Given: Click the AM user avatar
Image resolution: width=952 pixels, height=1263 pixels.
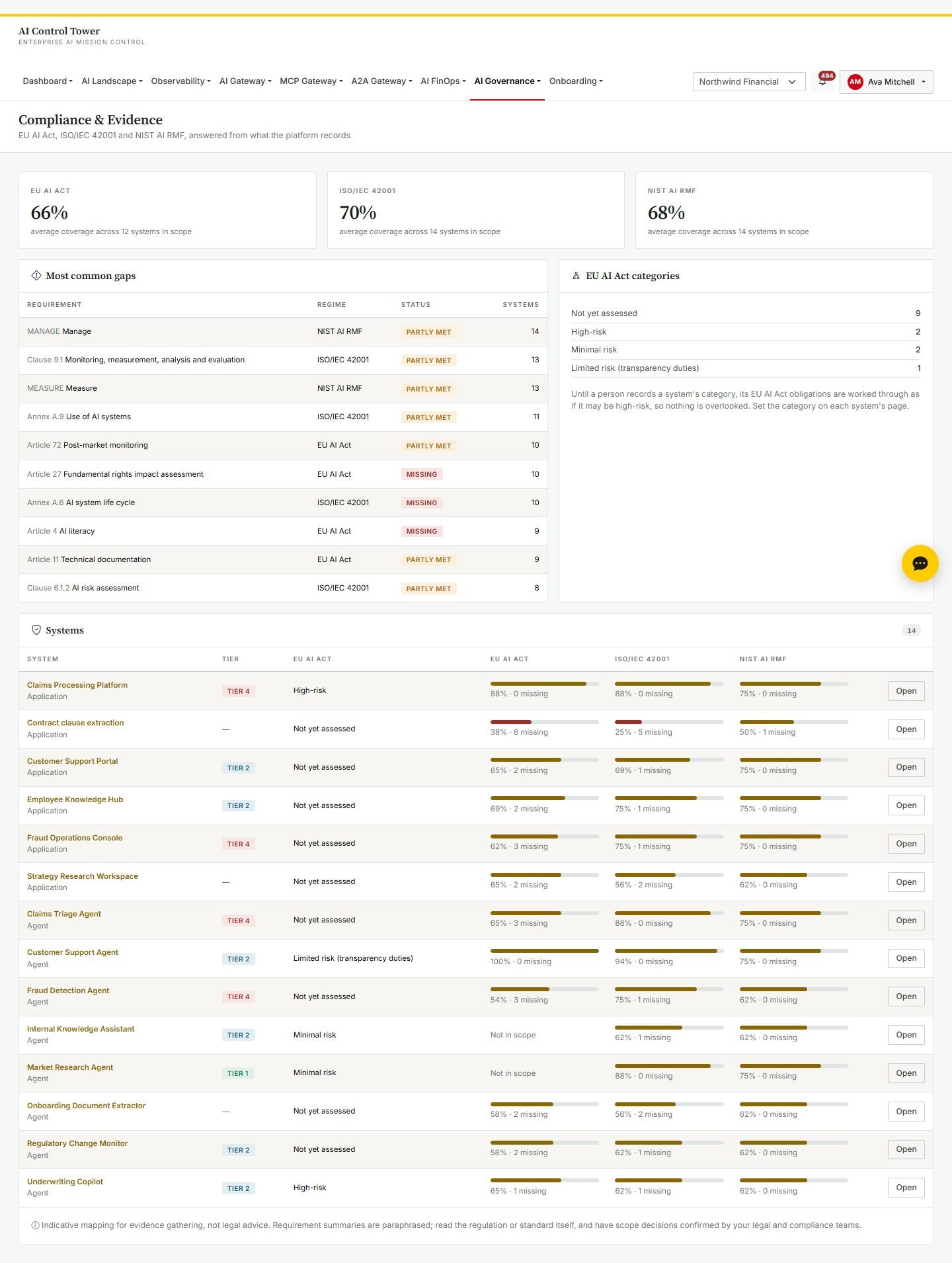Looking at the screenshot, I should click(855, 82).
